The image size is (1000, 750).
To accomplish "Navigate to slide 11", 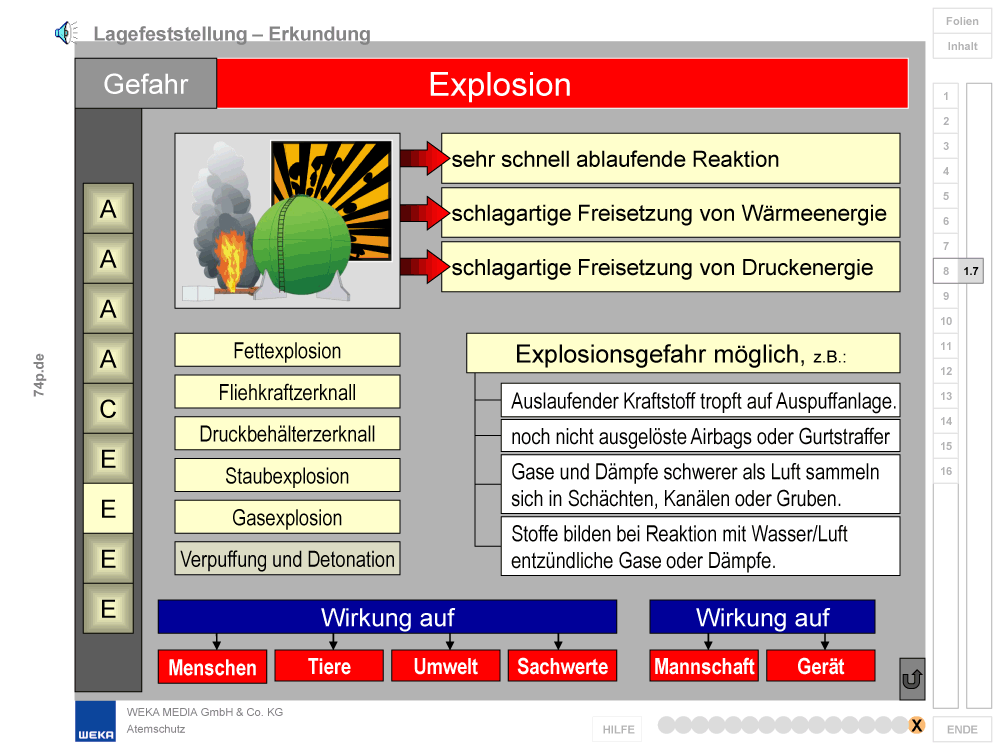I will coord(946,346).
